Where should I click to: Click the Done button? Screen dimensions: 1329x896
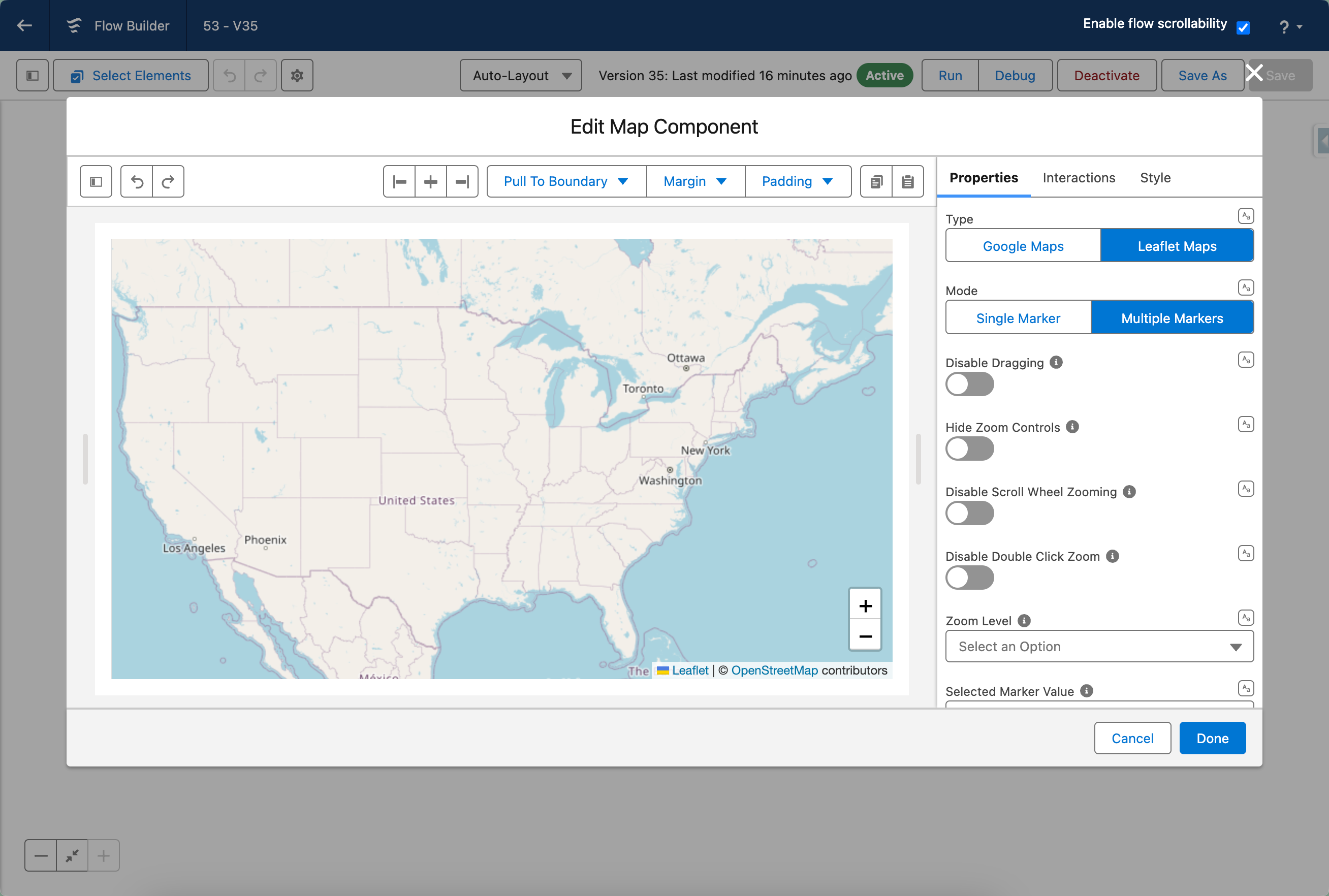pyautogui.click(x=1213, y=739)
